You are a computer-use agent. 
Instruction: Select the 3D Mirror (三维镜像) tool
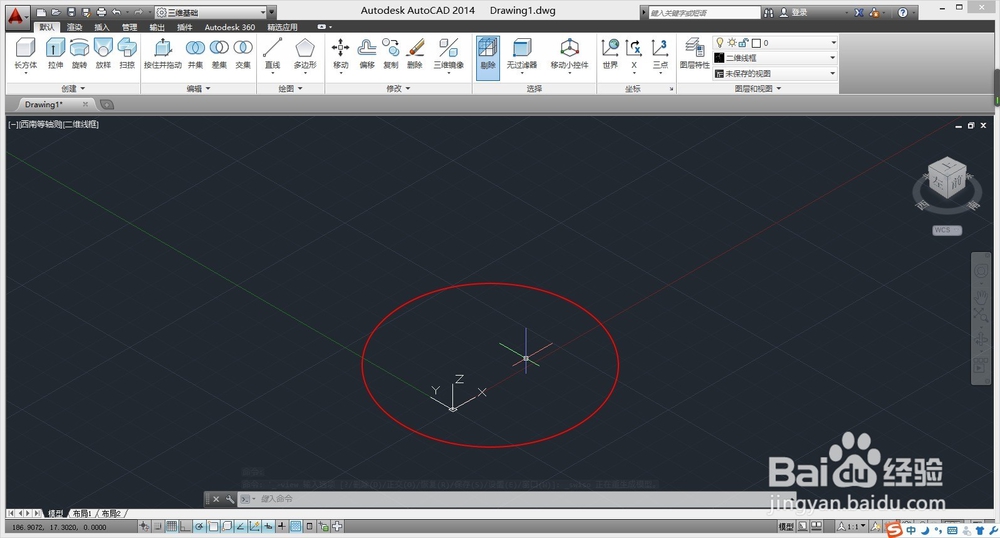click(x=448, y=54)
